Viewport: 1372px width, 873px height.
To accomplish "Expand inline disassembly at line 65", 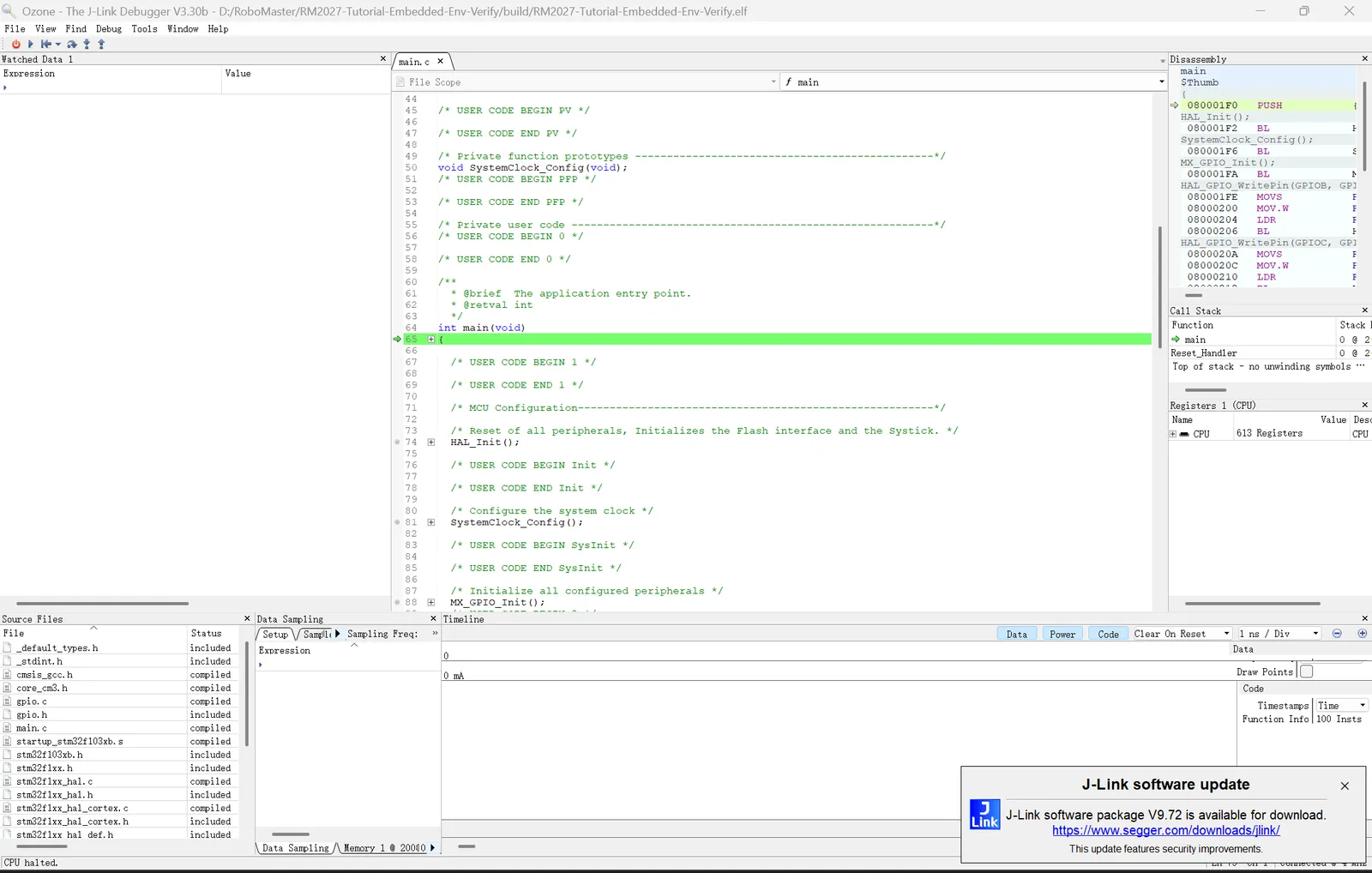I will (x=431, y=340).
